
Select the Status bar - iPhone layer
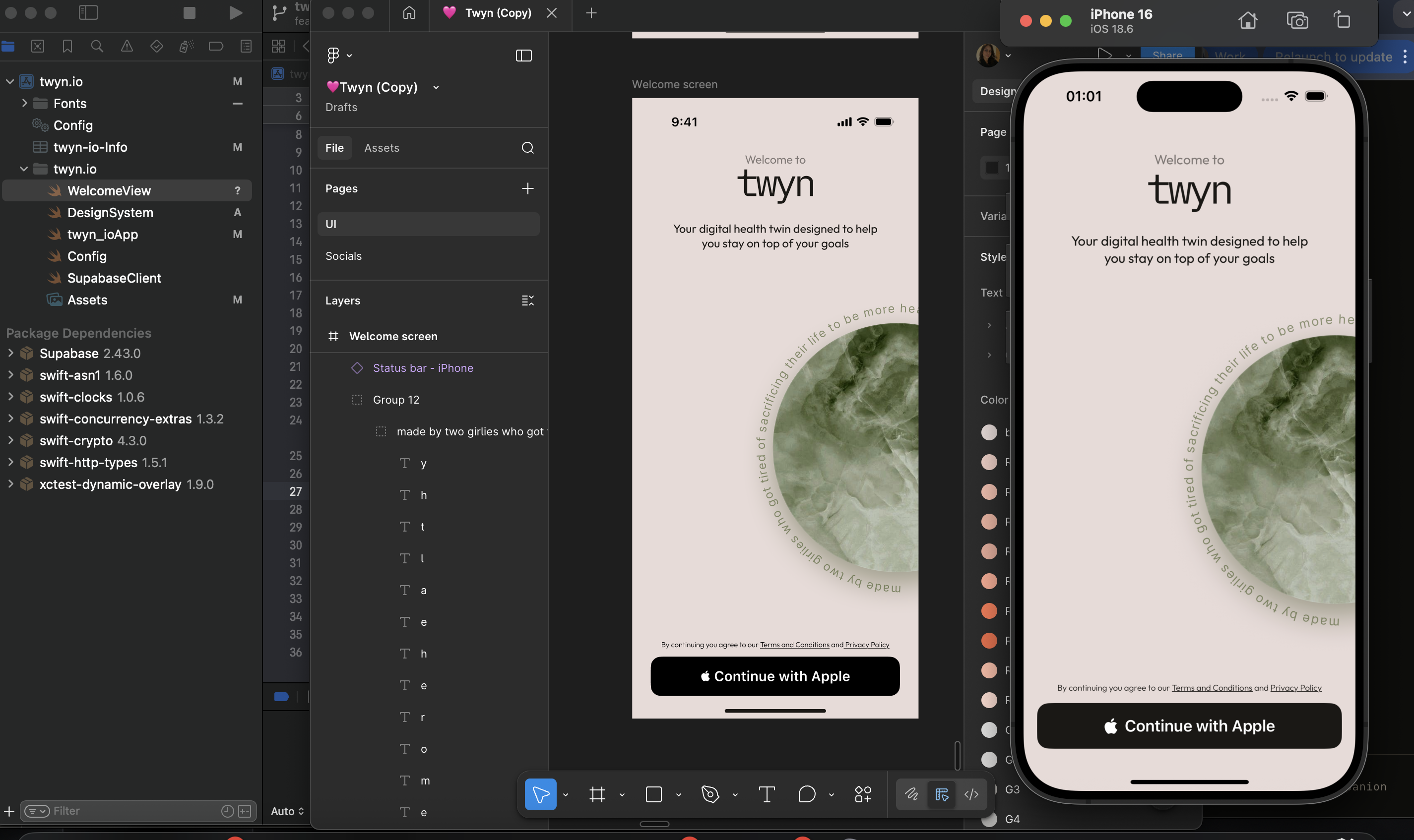423,368
